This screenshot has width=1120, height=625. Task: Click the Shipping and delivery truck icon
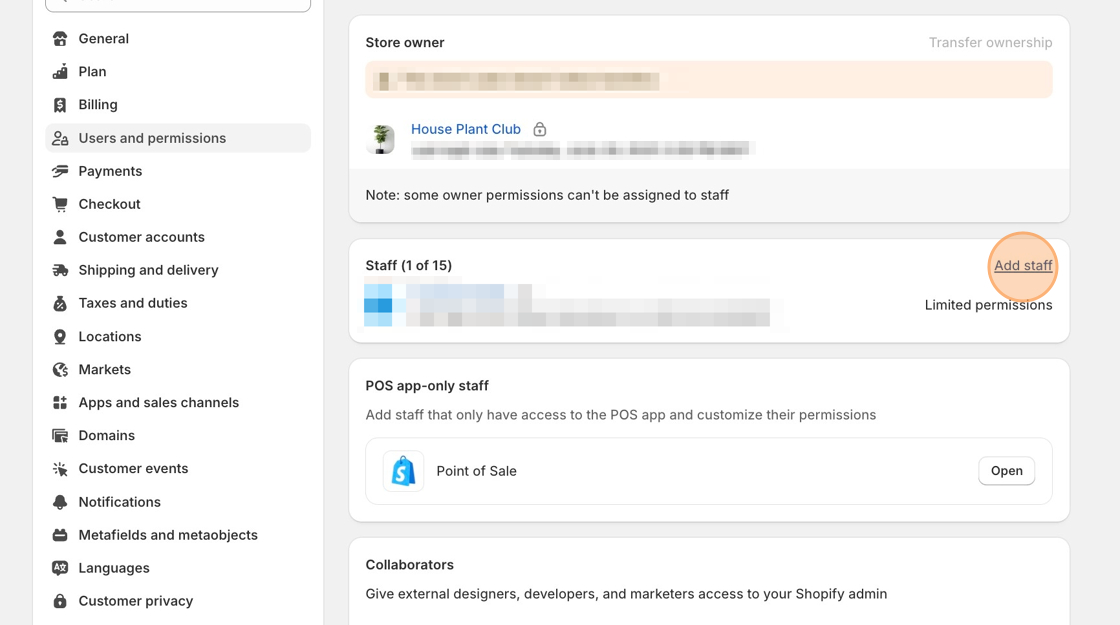tap(60, 270)
